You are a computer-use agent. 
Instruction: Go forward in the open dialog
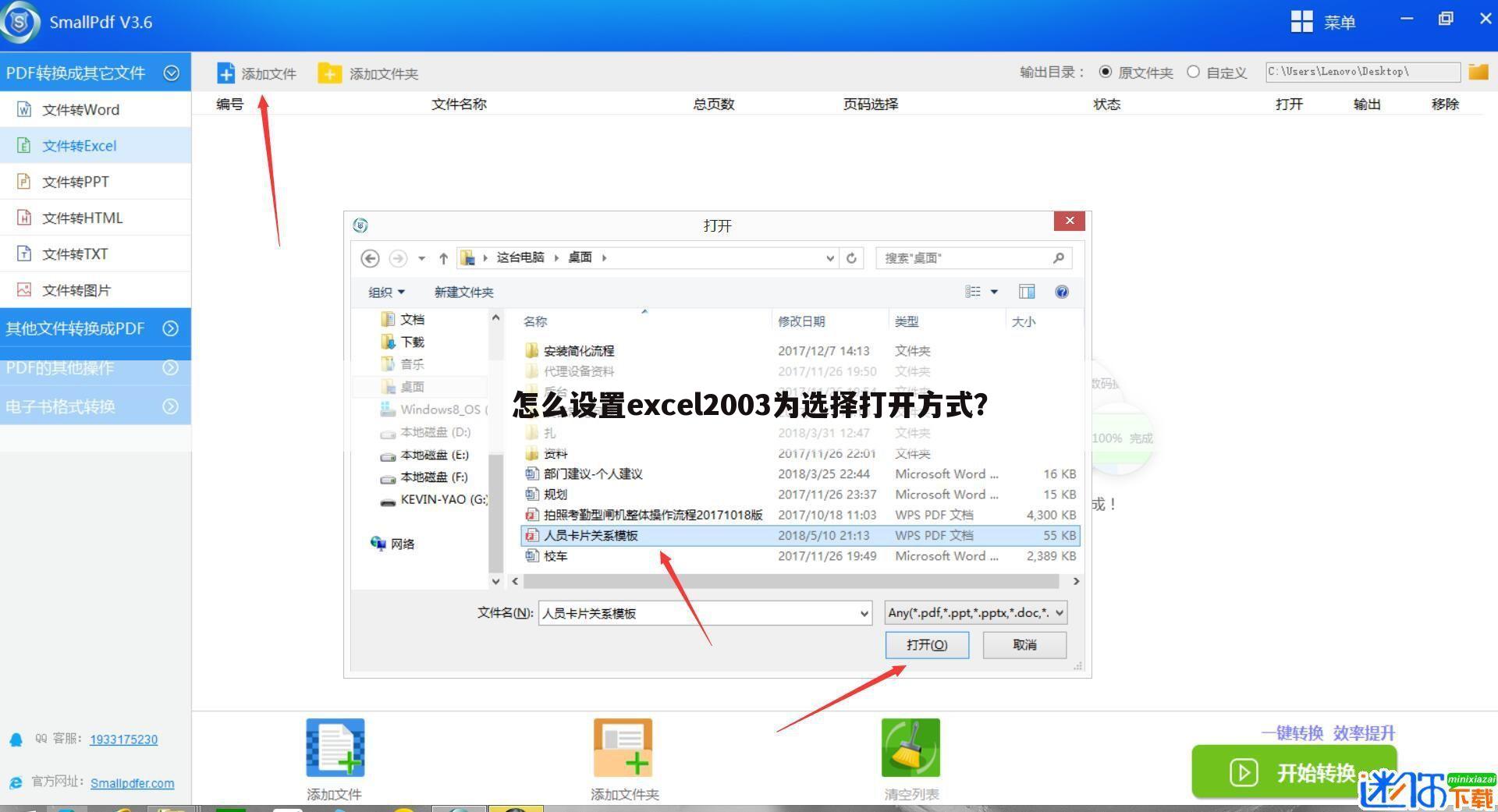tap(398, 258)
